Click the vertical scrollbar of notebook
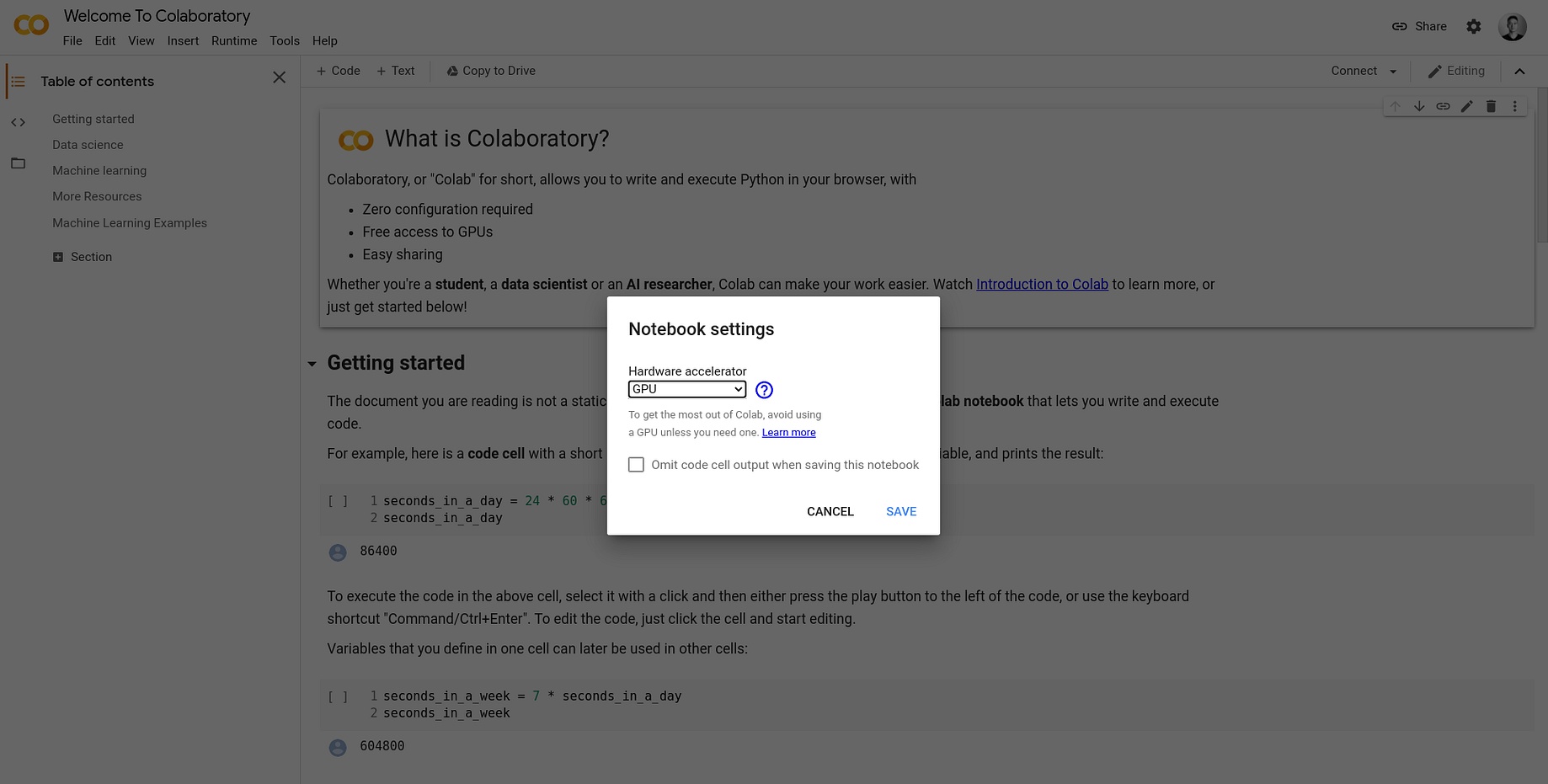 click(x=1542, y=164)
